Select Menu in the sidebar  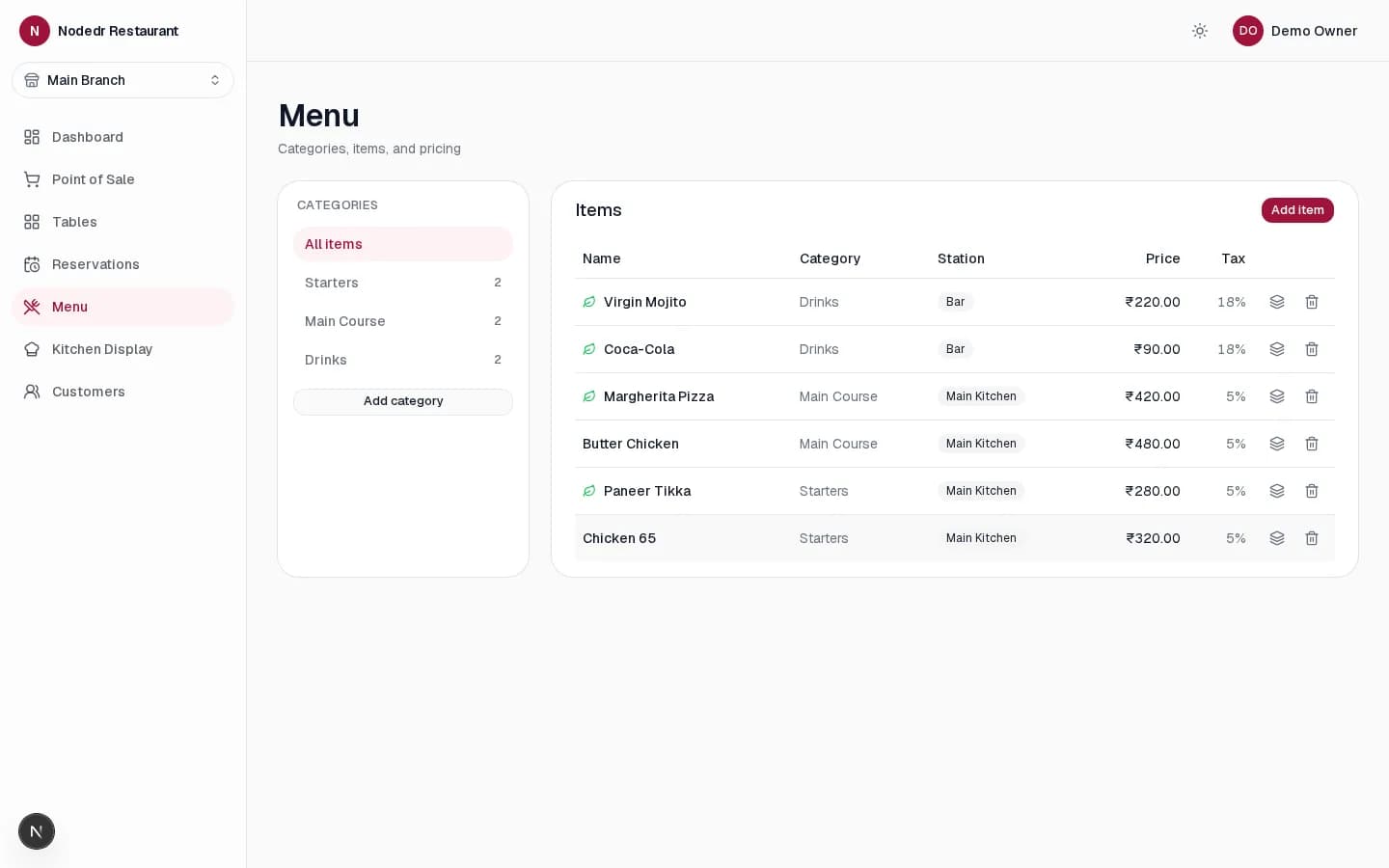pyautogui.click(x=123, y=307)
